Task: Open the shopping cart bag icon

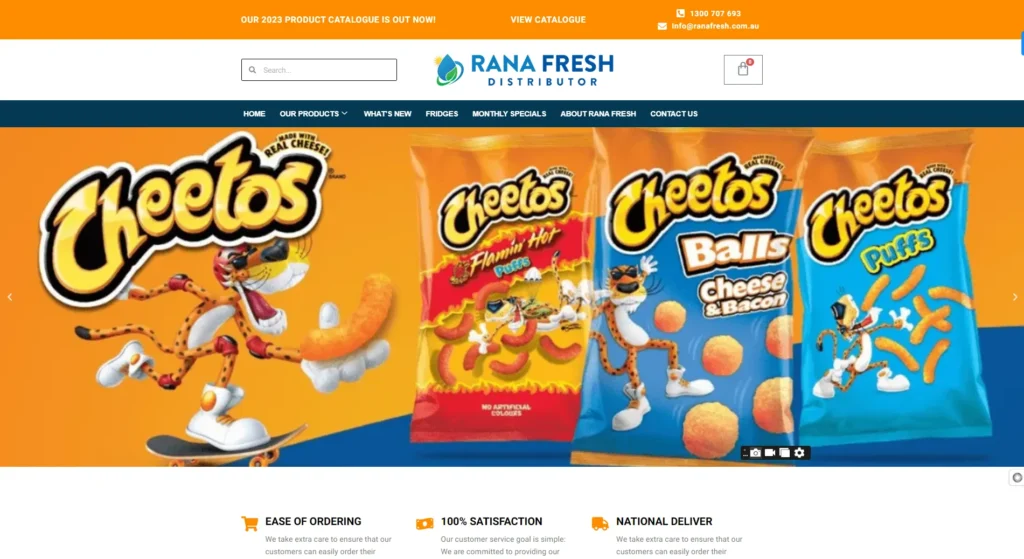Action: (743, 69)
